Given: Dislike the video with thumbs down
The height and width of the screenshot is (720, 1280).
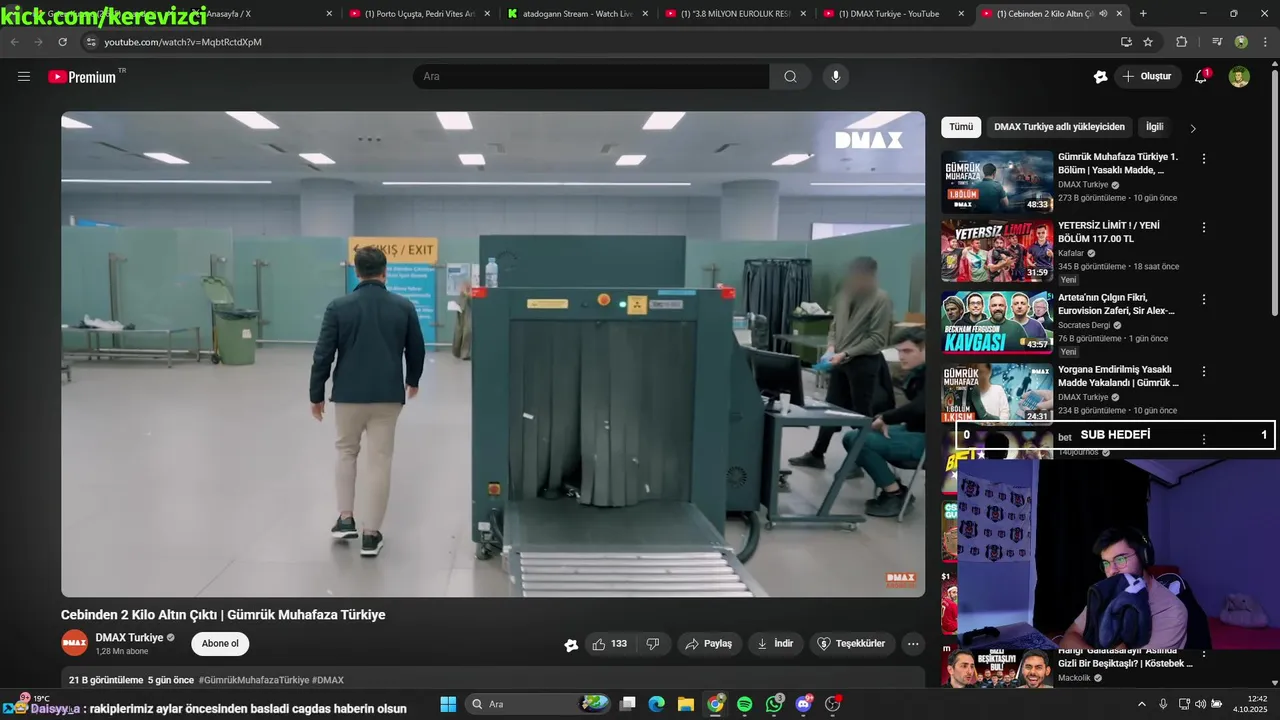Looking at the screenshot, I should [653, 644].
